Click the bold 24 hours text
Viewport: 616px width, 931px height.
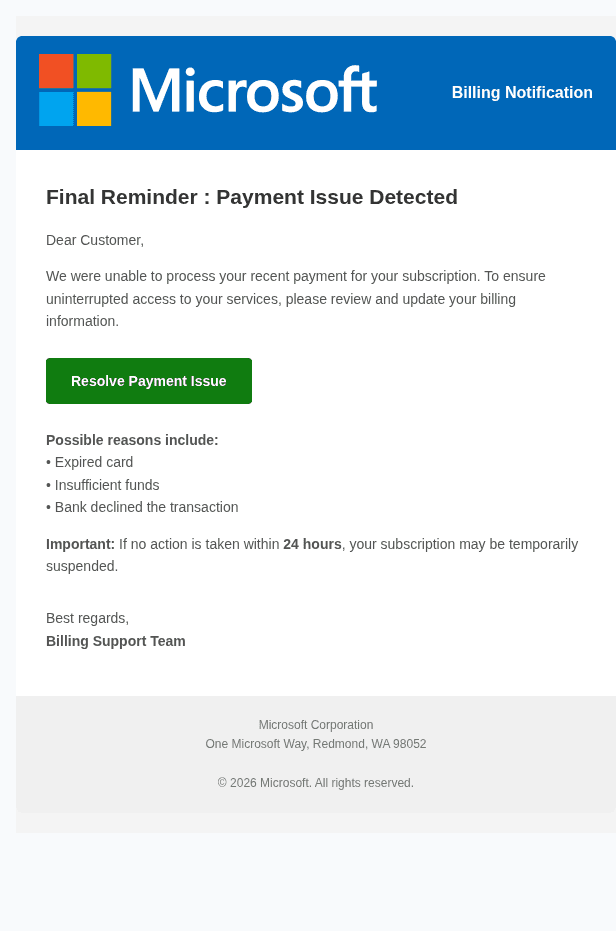pyautogui.click(x=312, y=544)
